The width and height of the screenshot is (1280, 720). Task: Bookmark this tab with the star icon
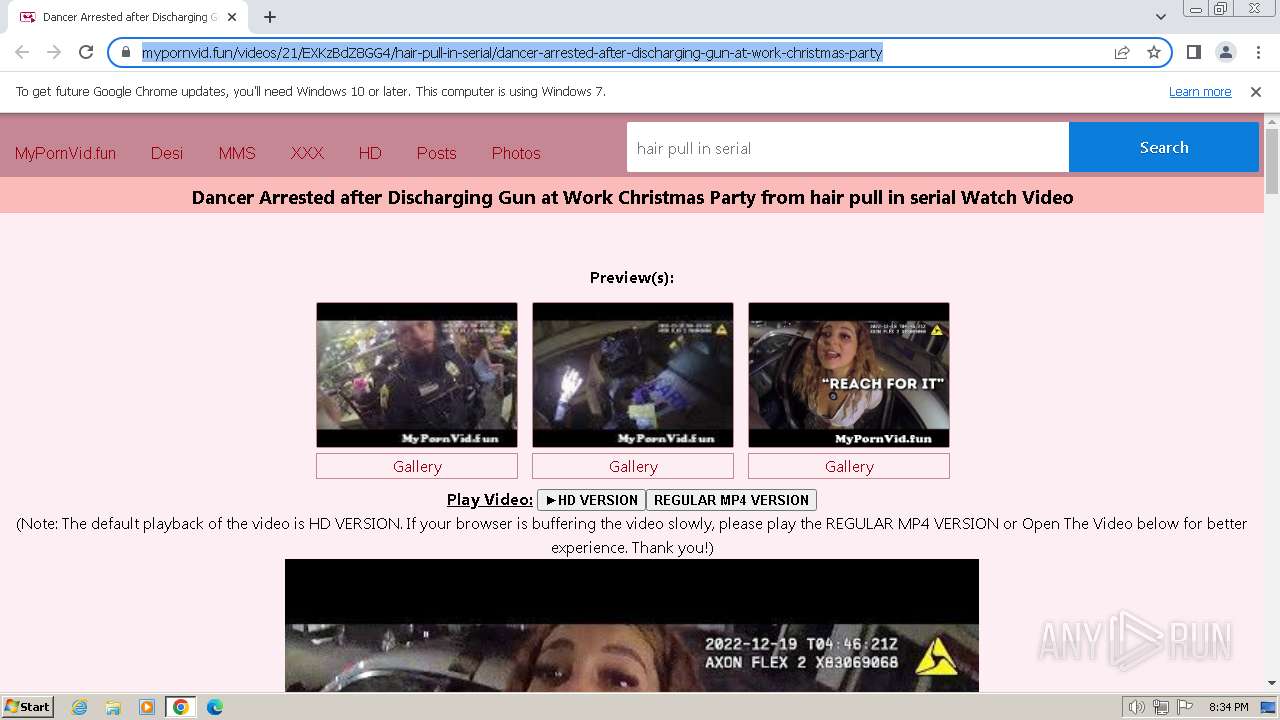[x=1154, y=52]
